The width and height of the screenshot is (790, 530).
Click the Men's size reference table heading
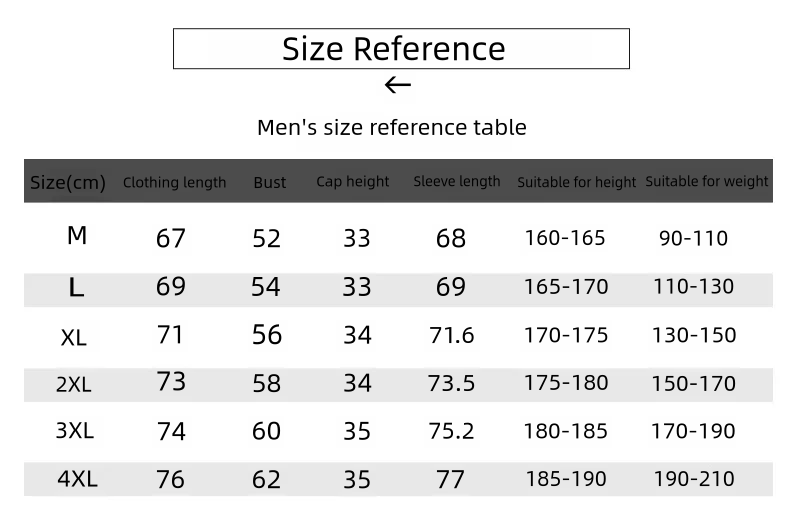[x=392, y=127]
